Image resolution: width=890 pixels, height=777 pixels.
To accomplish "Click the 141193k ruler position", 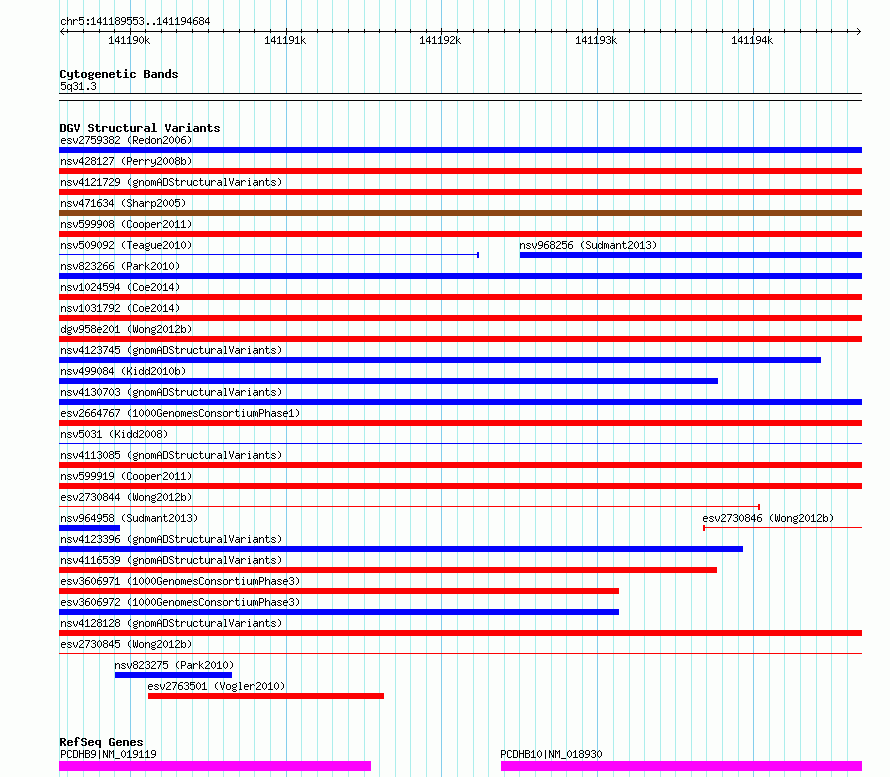I will tap(596, 40).
